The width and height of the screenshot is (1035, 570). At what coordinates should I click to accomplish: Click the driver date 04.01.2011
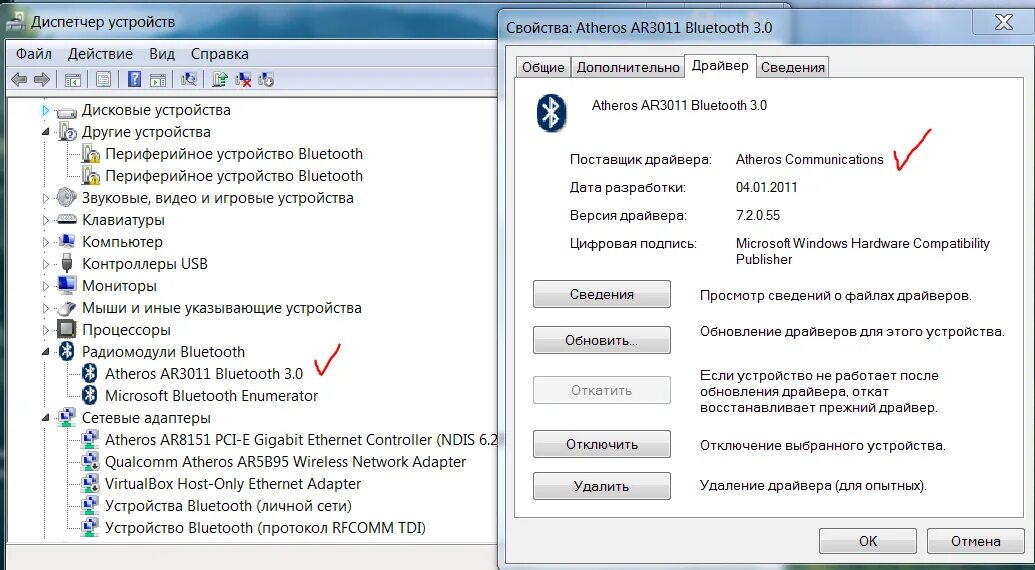[766, 187]
